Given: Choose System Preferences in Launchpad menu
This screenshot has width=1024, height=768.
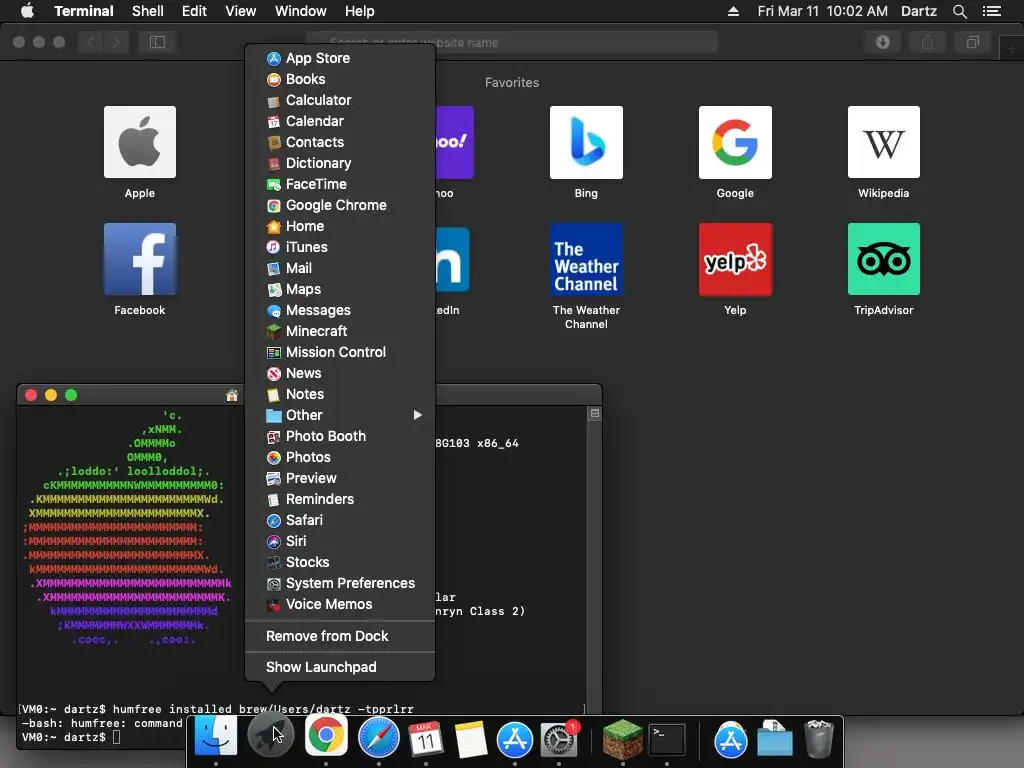Looking at the screenshot, I should (340, 583).
